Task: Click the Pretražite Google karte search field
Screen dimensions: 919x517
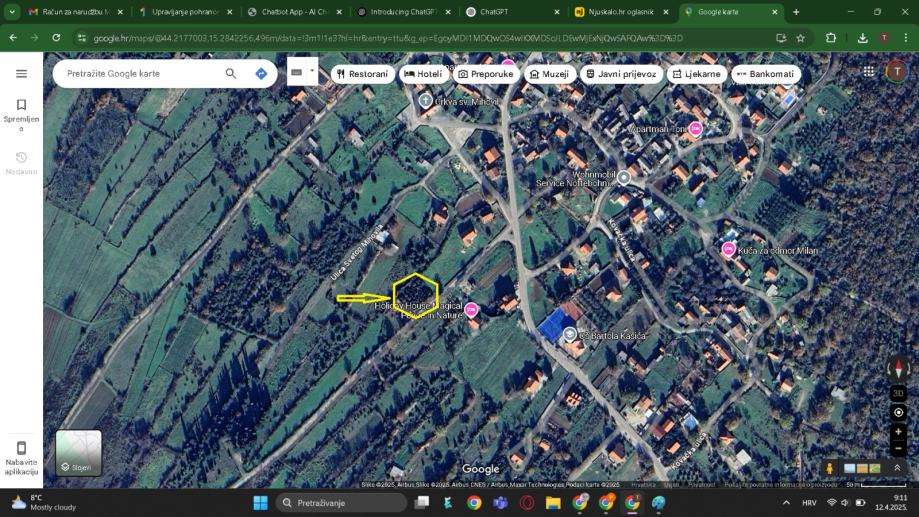Action: [x=141, y=73]
